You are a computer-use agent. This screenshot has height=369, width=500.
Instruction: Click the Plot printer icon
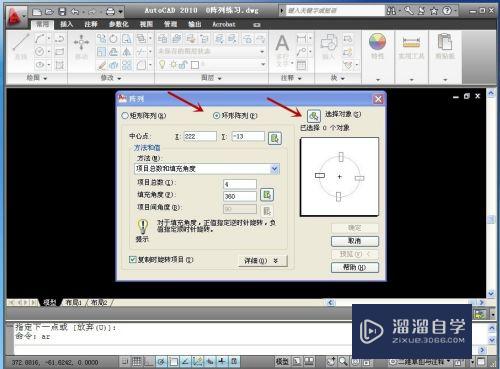tap(110, 12)
